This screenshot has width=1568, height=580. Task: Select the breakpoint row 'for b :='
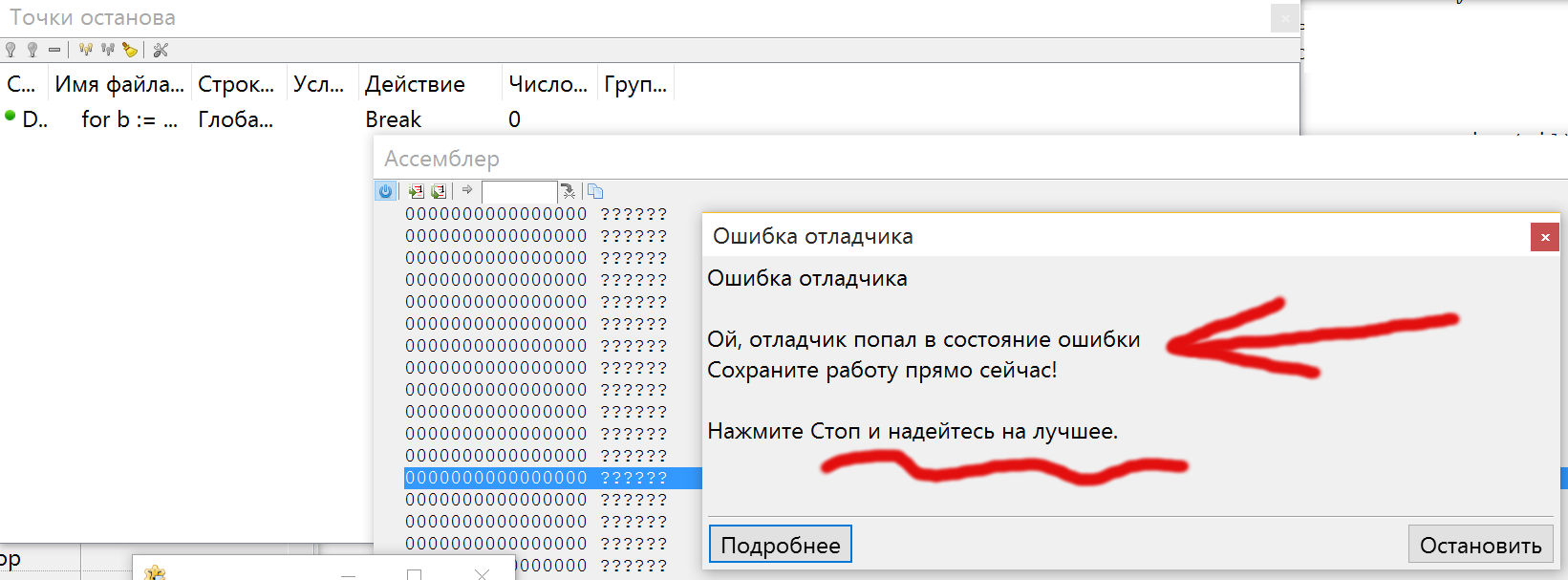coord(129,119)
